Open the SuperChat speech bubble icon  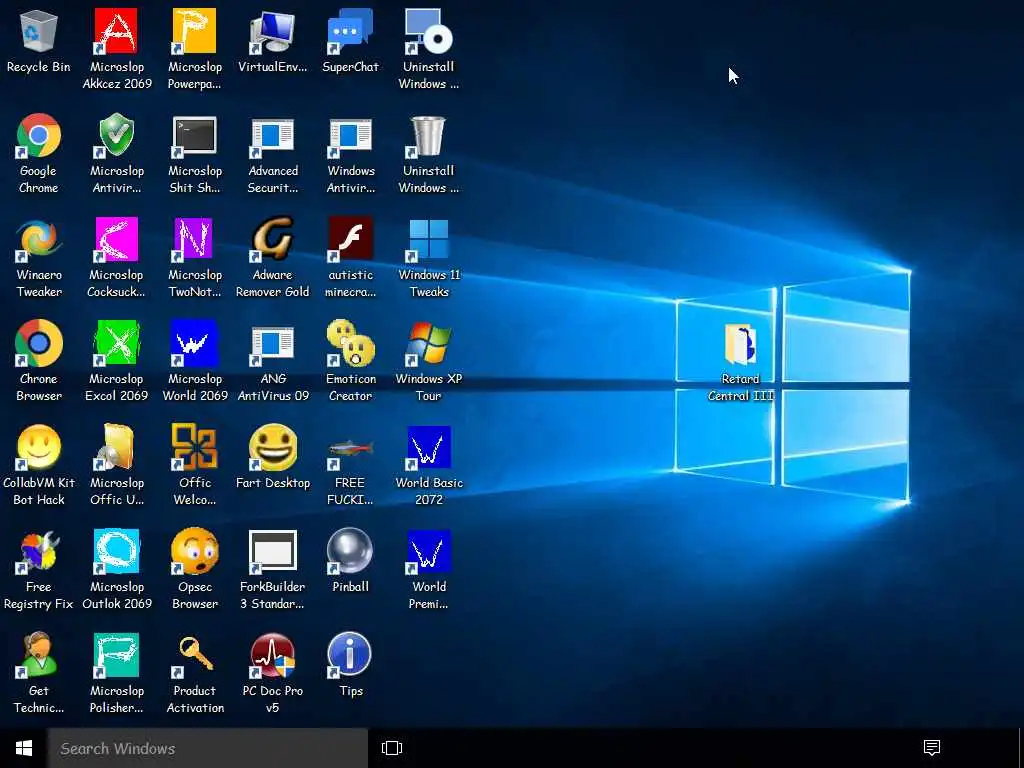click(350, 31)
